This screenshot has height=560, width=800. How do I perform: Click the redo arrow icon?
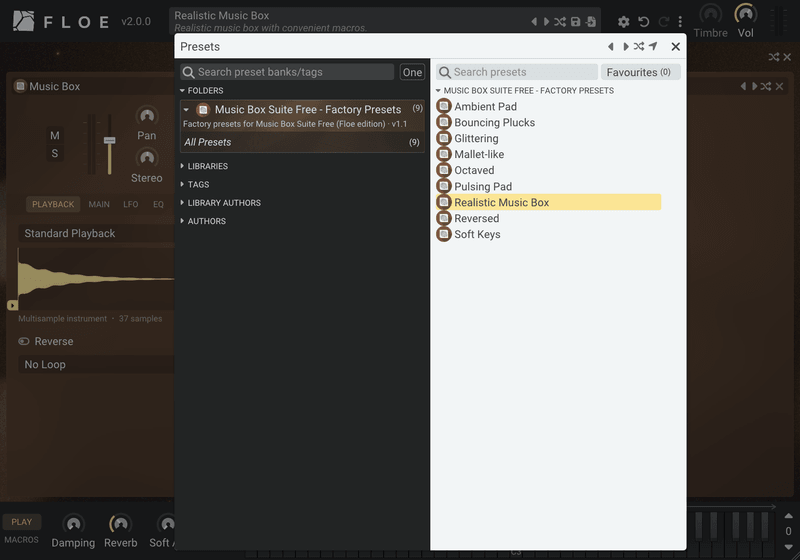point(663,21)
